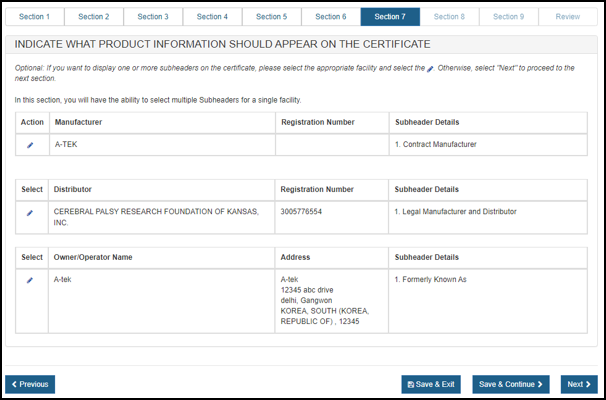Proceed with the Next button
This screenshot has width=606, height=400.
tap(579, 384)
